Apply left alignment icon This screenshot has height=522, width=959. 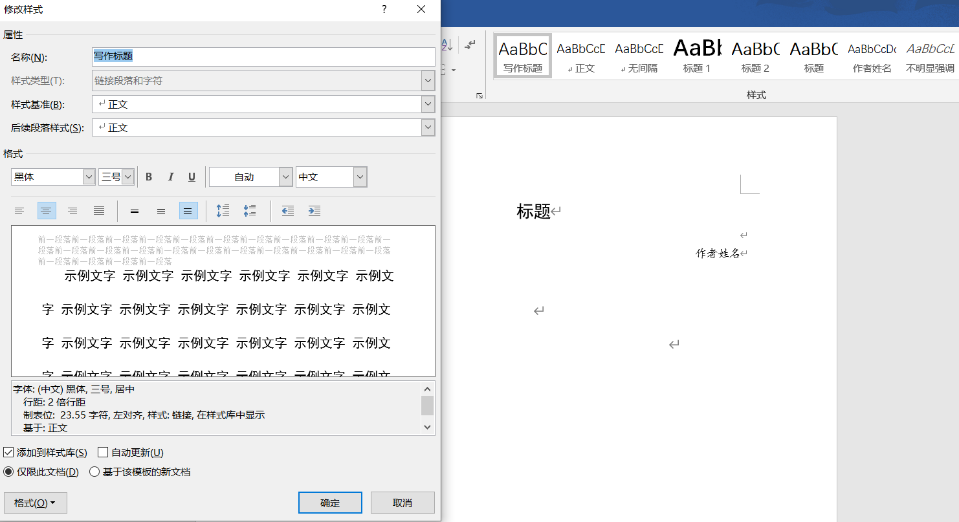[x=20, y=211]
